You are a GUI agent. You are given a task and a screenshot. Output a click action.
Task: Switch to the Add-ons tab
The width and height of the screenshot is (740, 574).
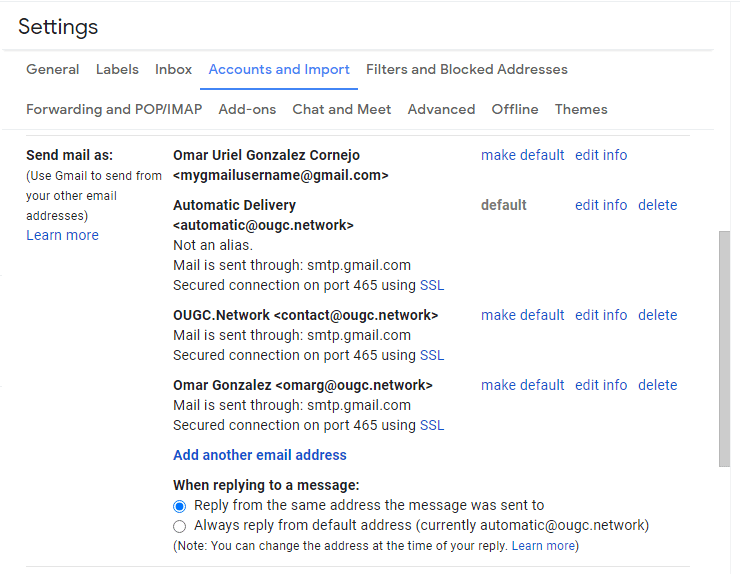click(x=247, y=110)
